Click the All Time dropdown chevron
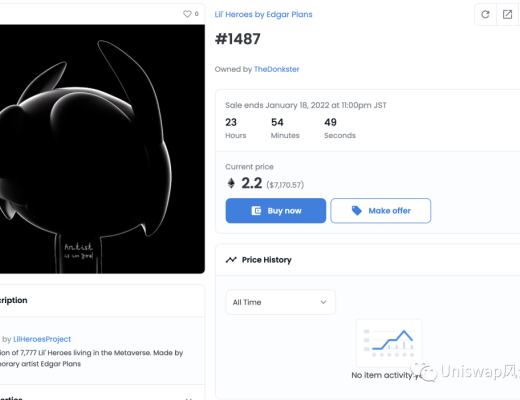 coord(323,302)
